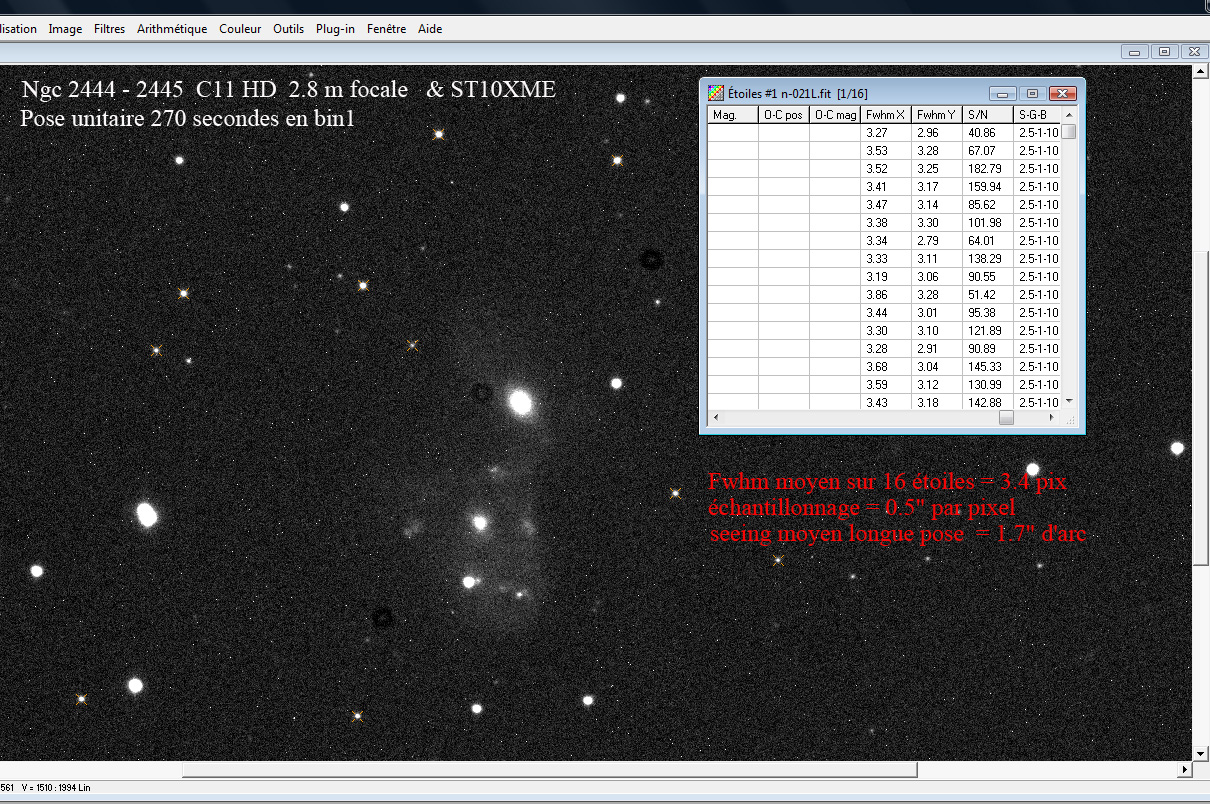Open the Plug-in menu

[x=335, y=29]
